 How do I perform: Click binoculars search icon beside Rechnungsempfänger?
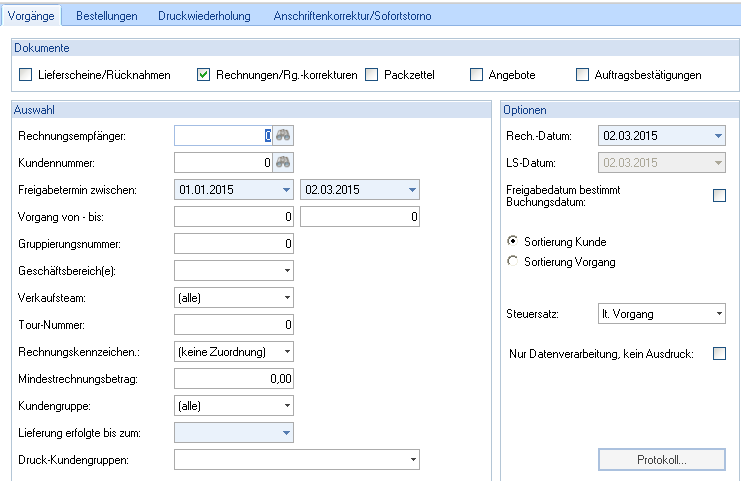[284, 136]
